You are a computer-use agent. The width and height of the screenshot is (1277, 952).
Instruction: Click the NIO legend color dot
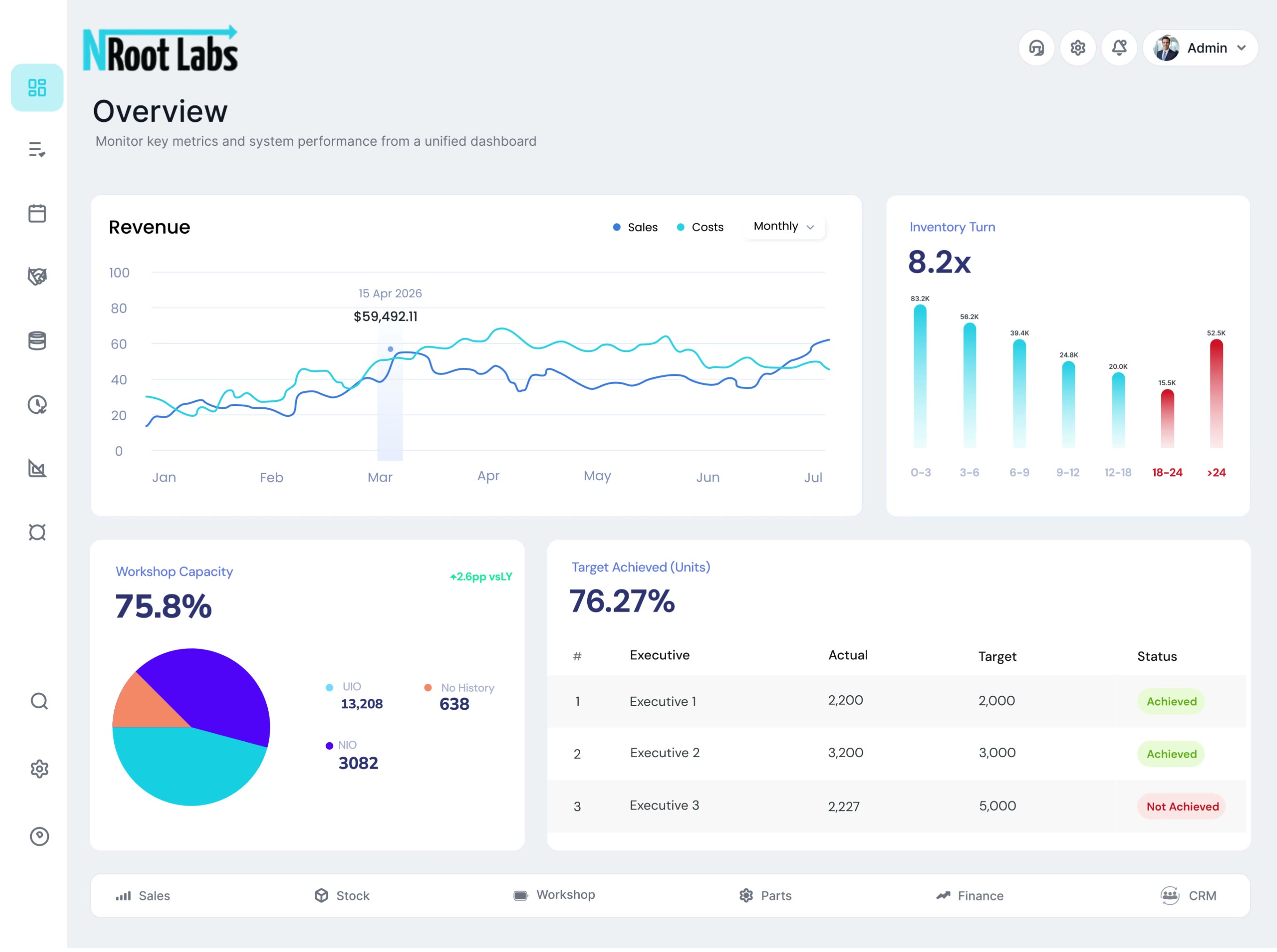click(329, 746)
